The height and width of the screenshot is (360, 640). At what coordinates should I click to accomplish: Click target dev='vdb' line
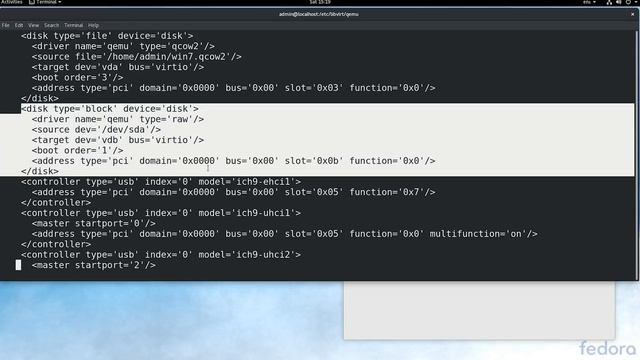[x=118, y=140]
